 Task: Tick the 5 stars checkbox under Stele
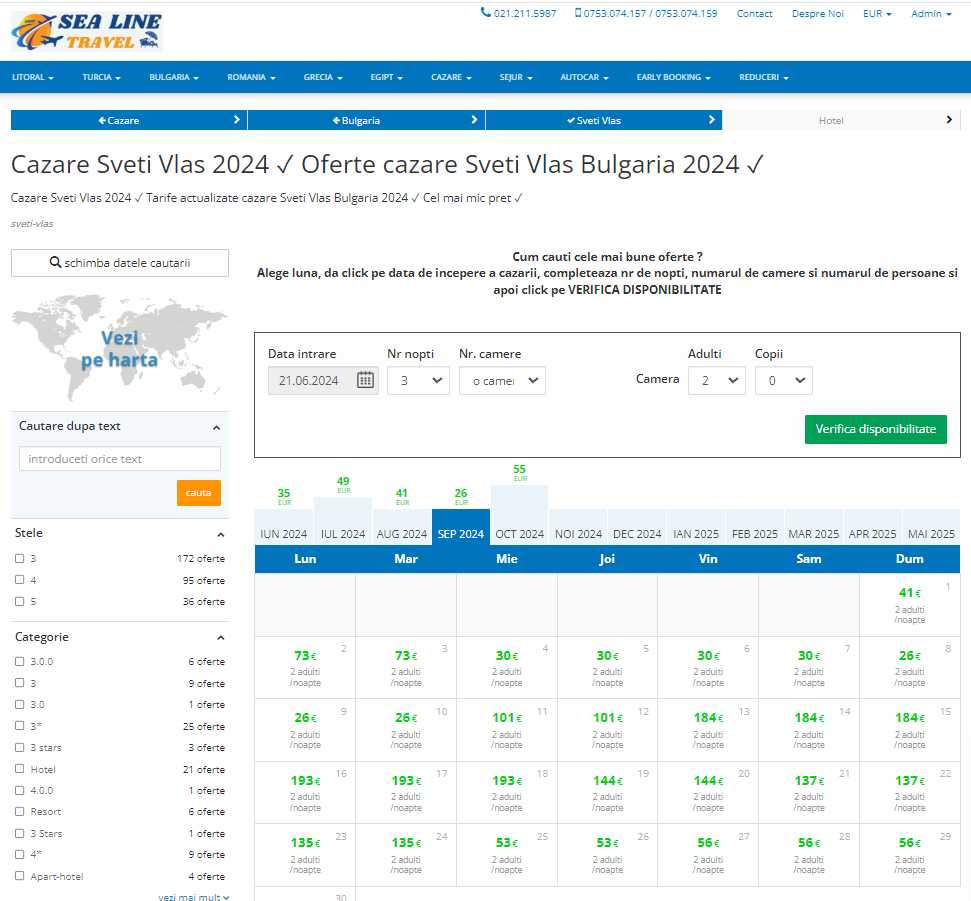click(20, 601)
